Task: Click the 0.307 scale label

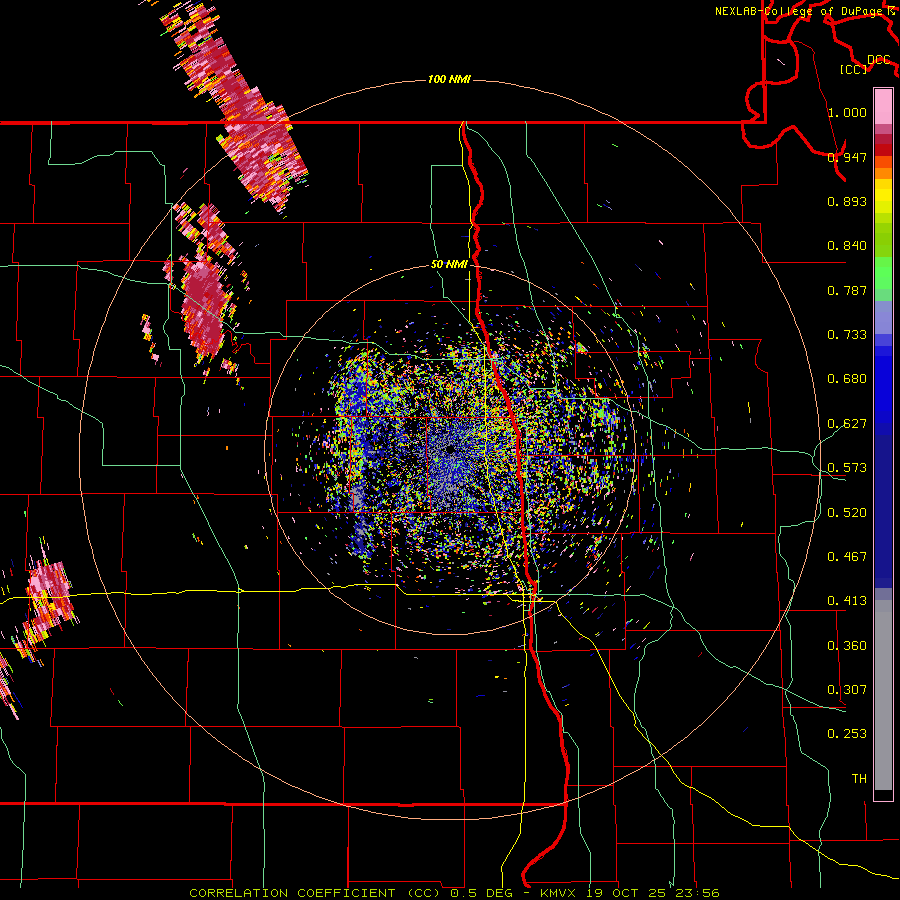Action: click(847, 689)
